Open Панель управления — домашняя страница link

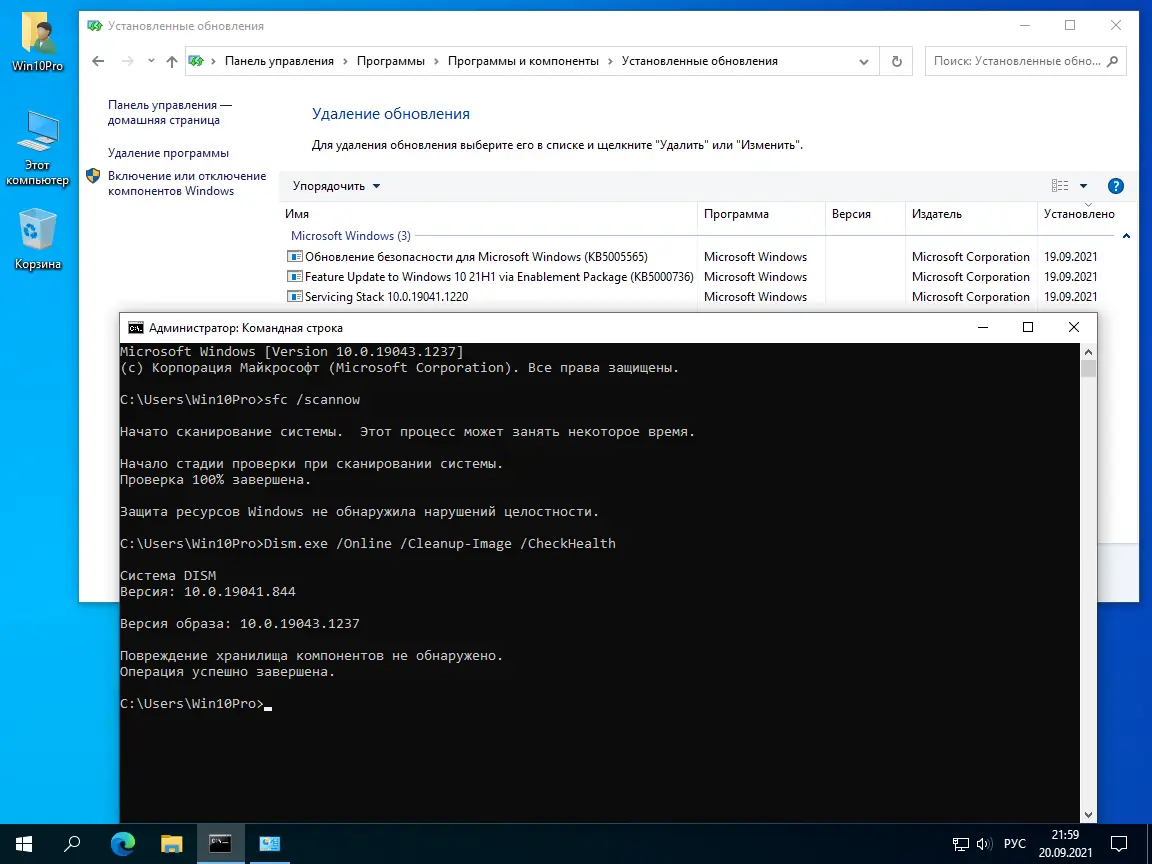click(170, 112)
